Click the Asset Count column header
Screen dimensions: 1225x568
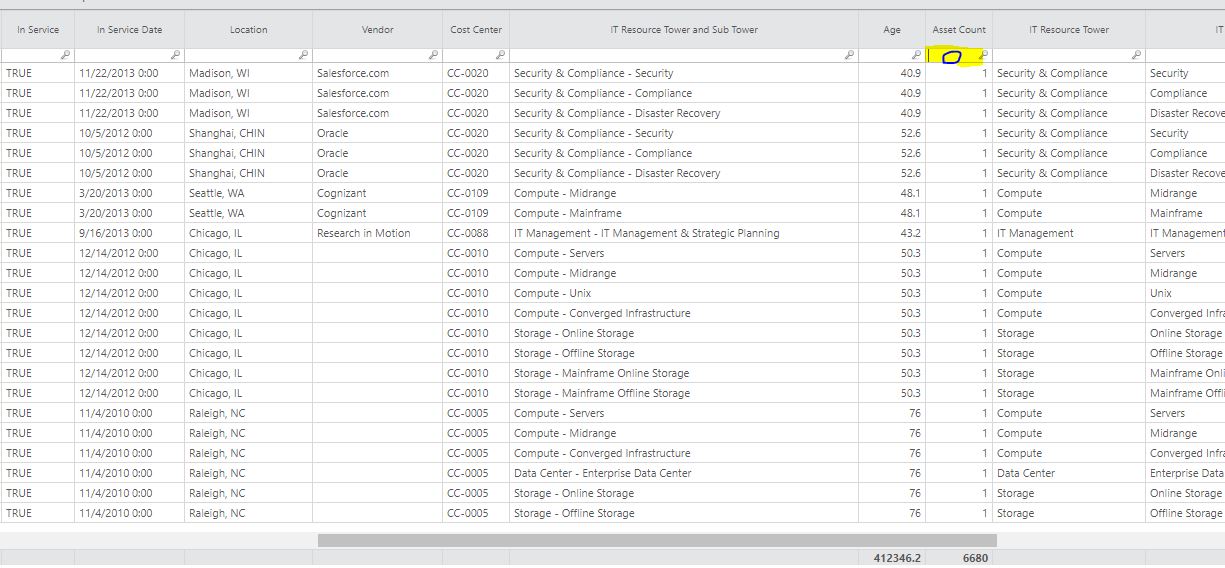(x=959, y=30)
